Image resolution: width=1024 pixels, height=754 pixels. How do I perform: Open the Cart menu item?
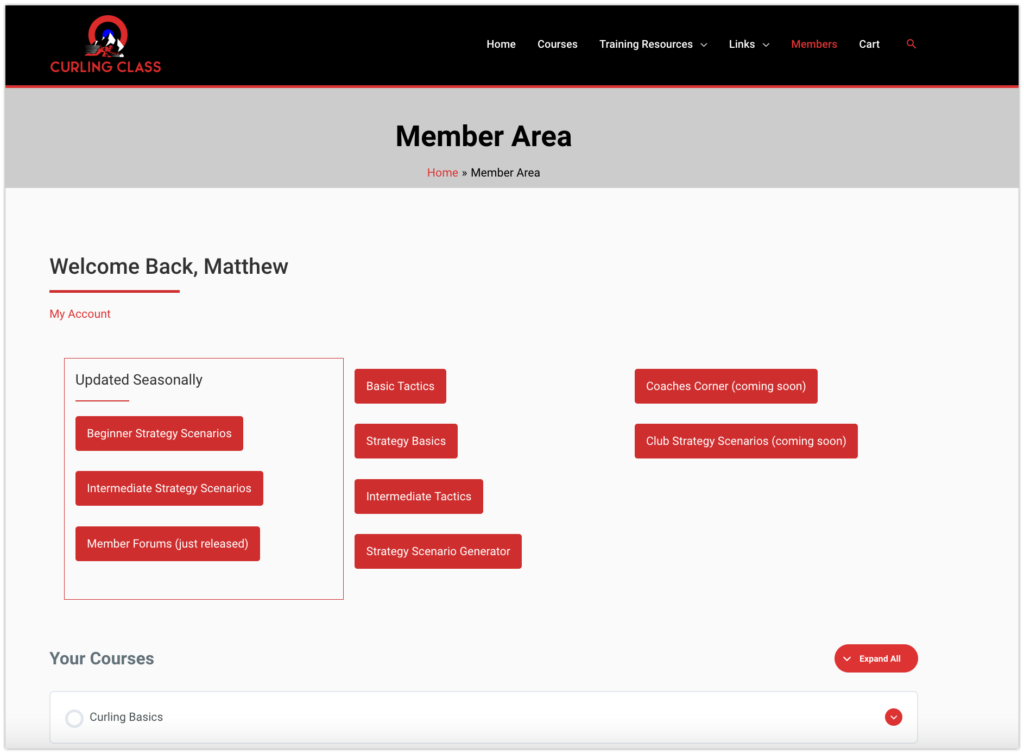[x=869, y=44]
